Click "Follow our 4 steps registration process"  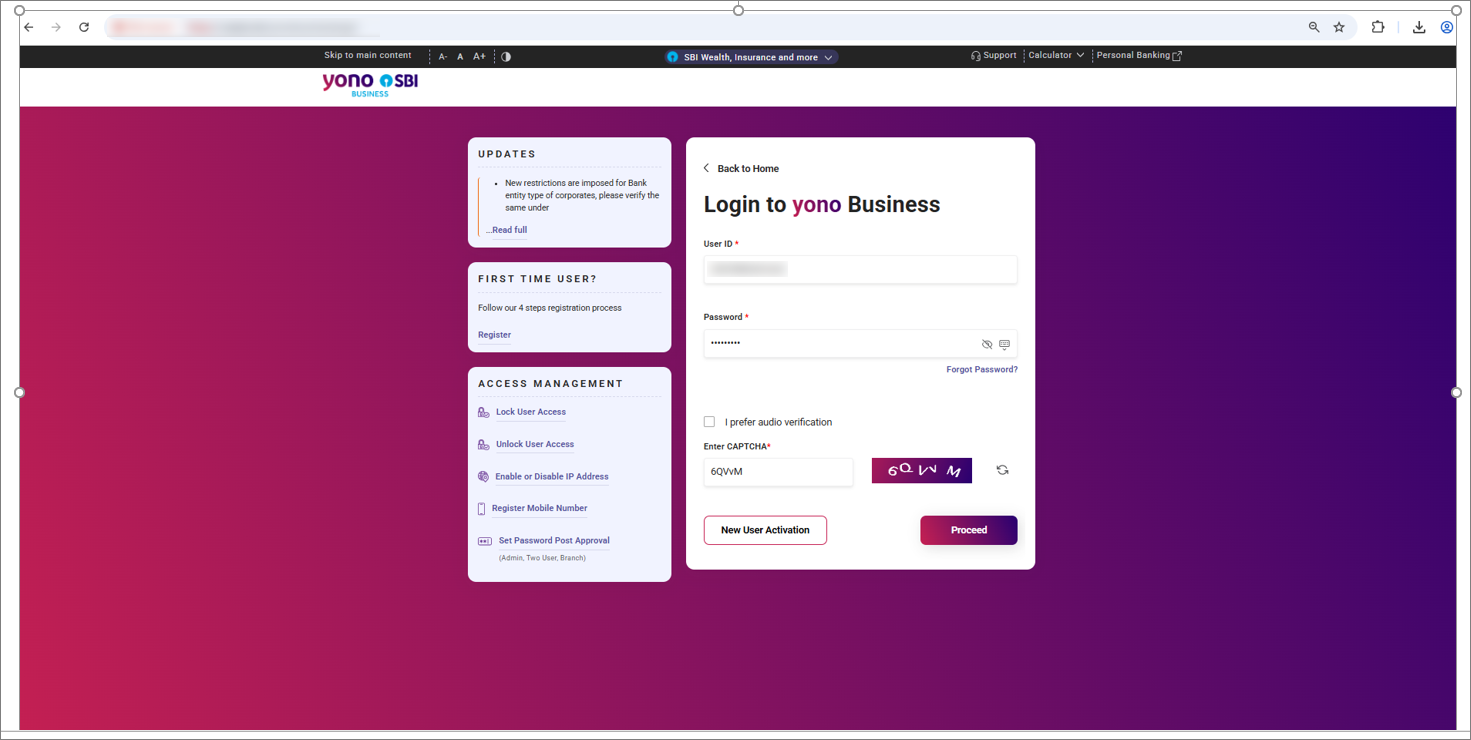[550, 308]
